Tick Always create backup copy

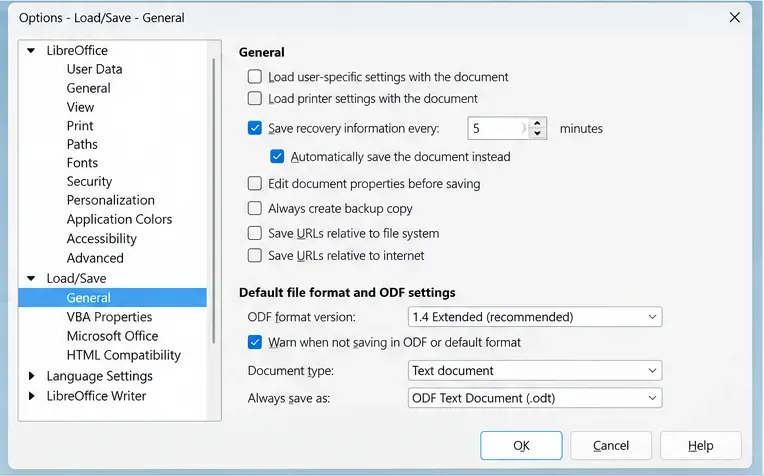click(x=254, y=209)
